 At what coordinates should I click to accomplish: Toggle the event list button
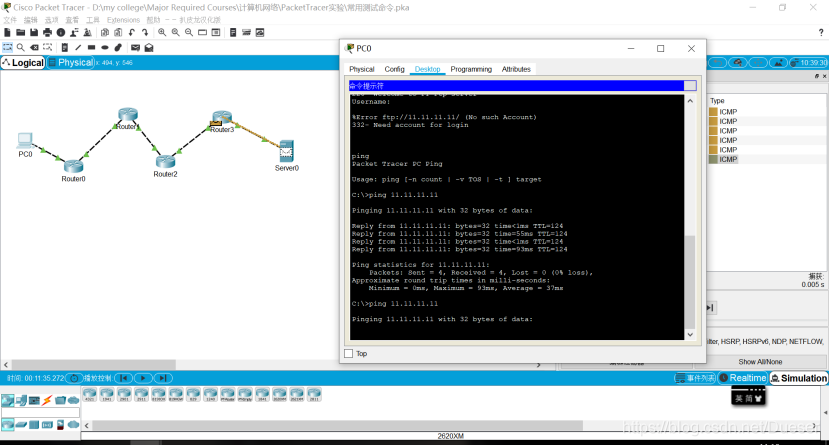point(695,378)
